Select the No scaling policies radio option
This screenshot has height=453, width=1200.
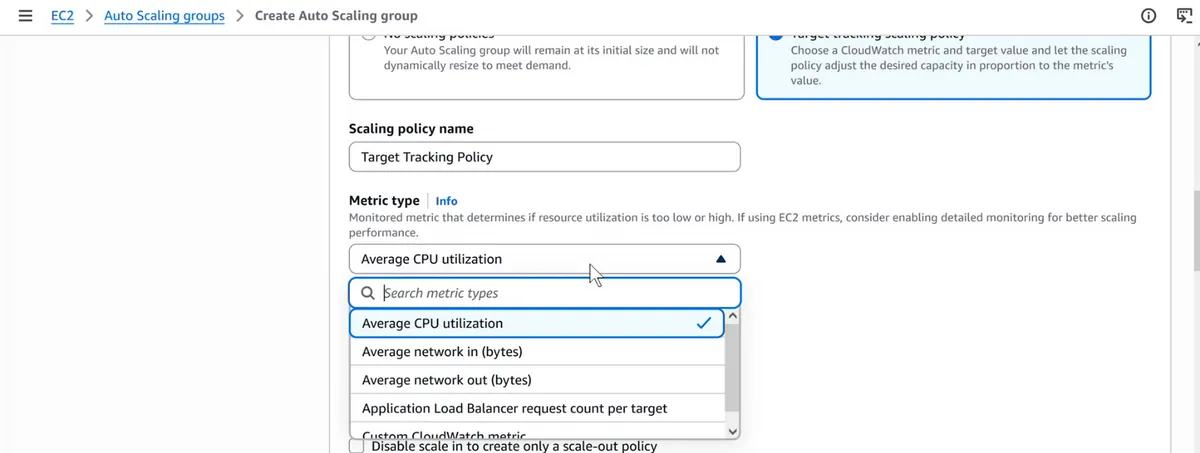tap(369, 36)
